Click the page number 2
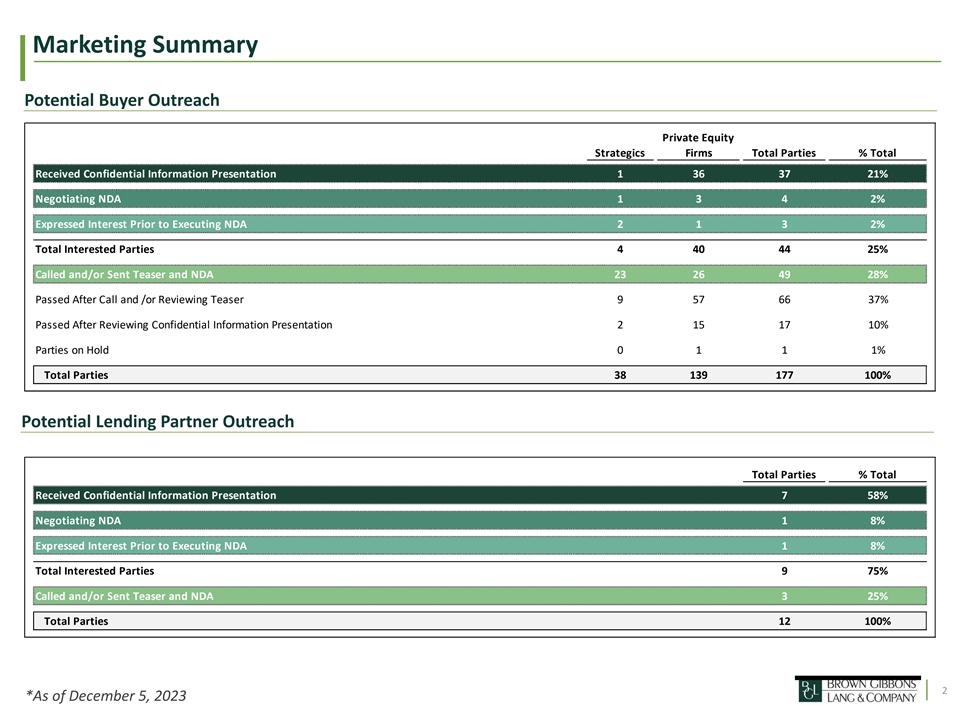This screenshot has width=960, height=720. 942,688
